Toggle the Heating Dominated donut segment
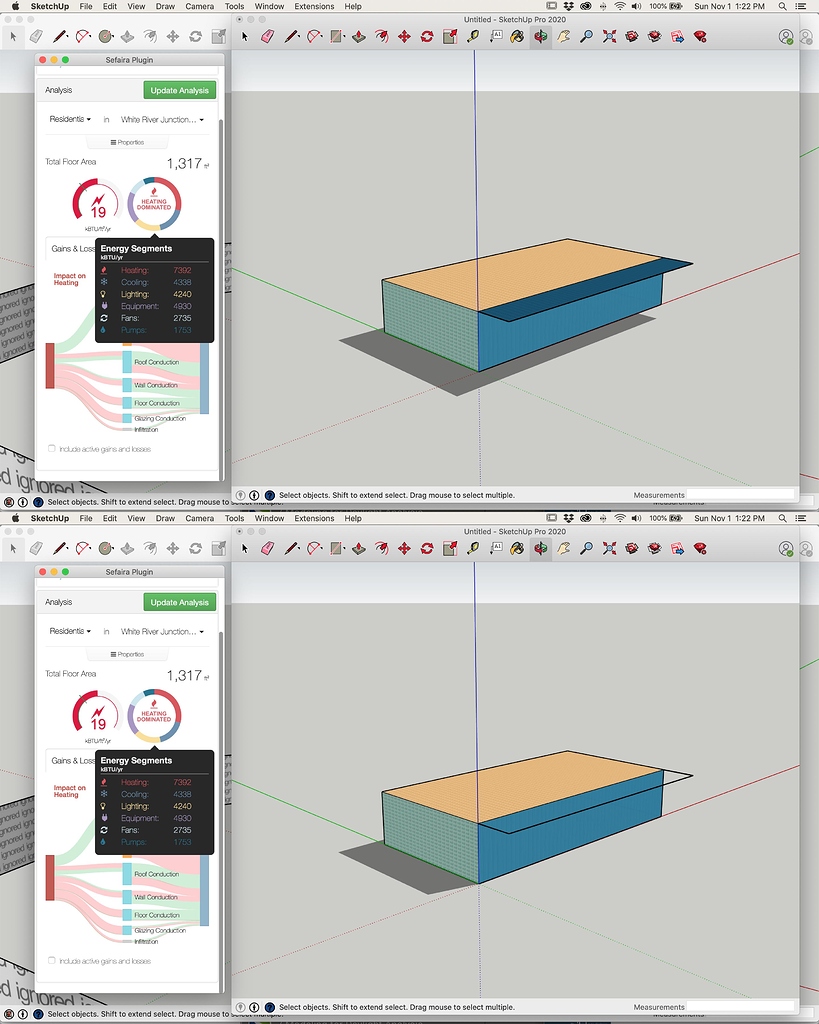 point(155,204)
